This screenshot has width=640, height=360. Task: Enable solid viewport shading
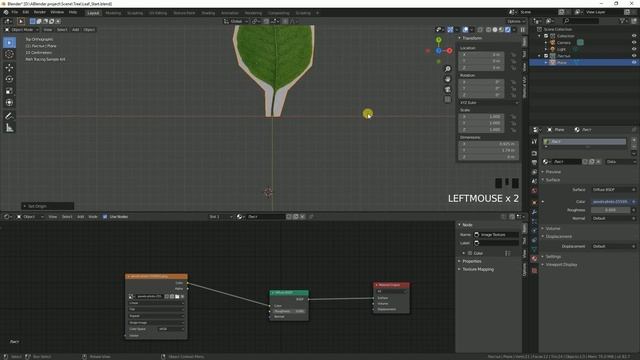pos(495,30)
